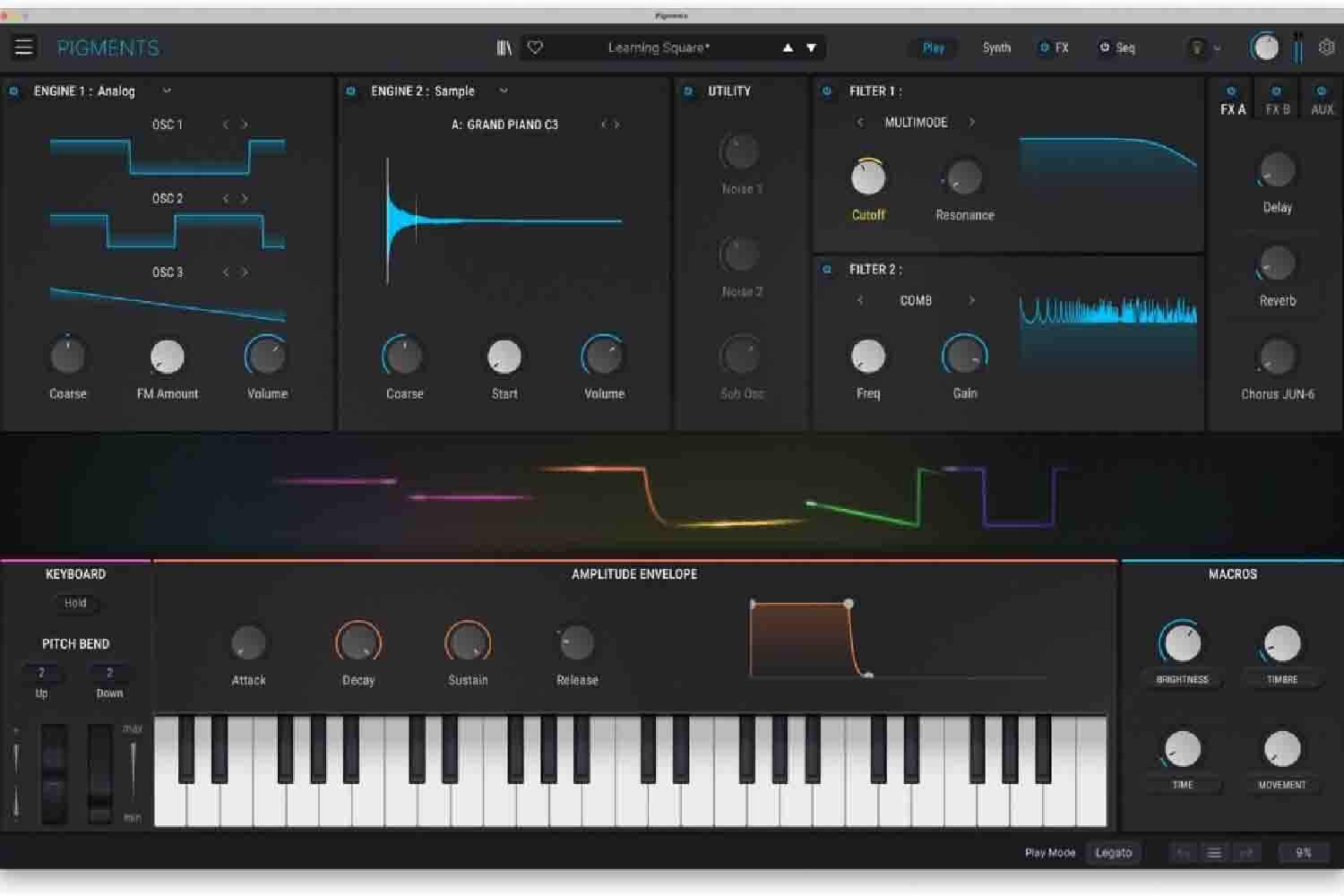The image size is (1344, 896).
Task: Open the Legato play mode dropdown
Action: (1114, 853)
